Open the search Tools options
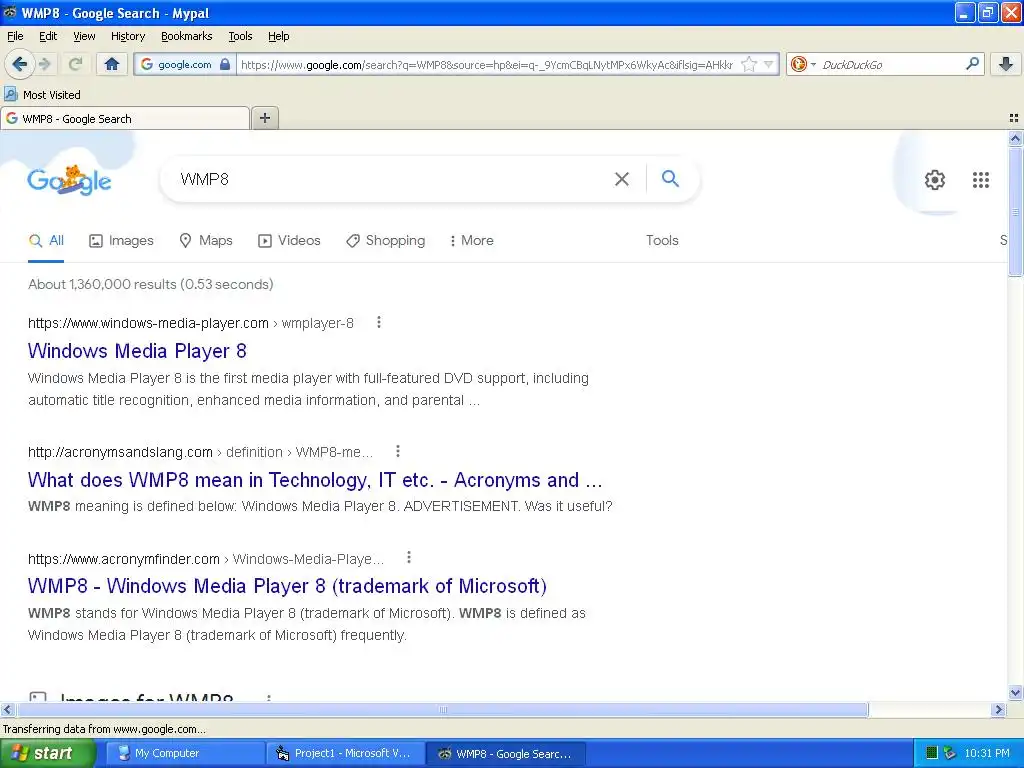 662,240
